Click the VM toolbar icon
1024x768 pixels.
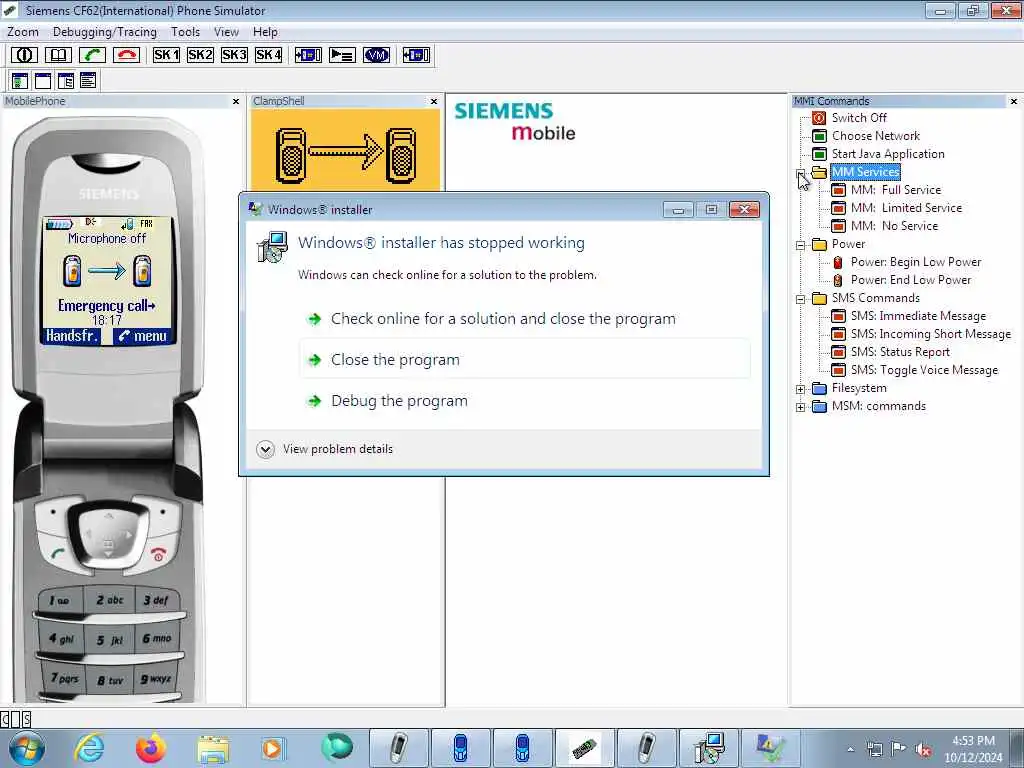click(376, 55)
